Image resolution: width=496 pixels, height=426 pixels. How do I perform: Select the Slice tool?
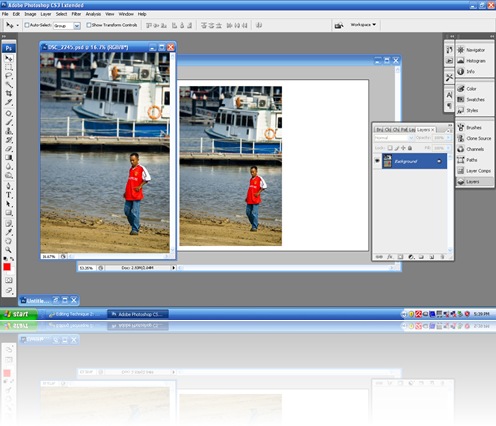9,102
